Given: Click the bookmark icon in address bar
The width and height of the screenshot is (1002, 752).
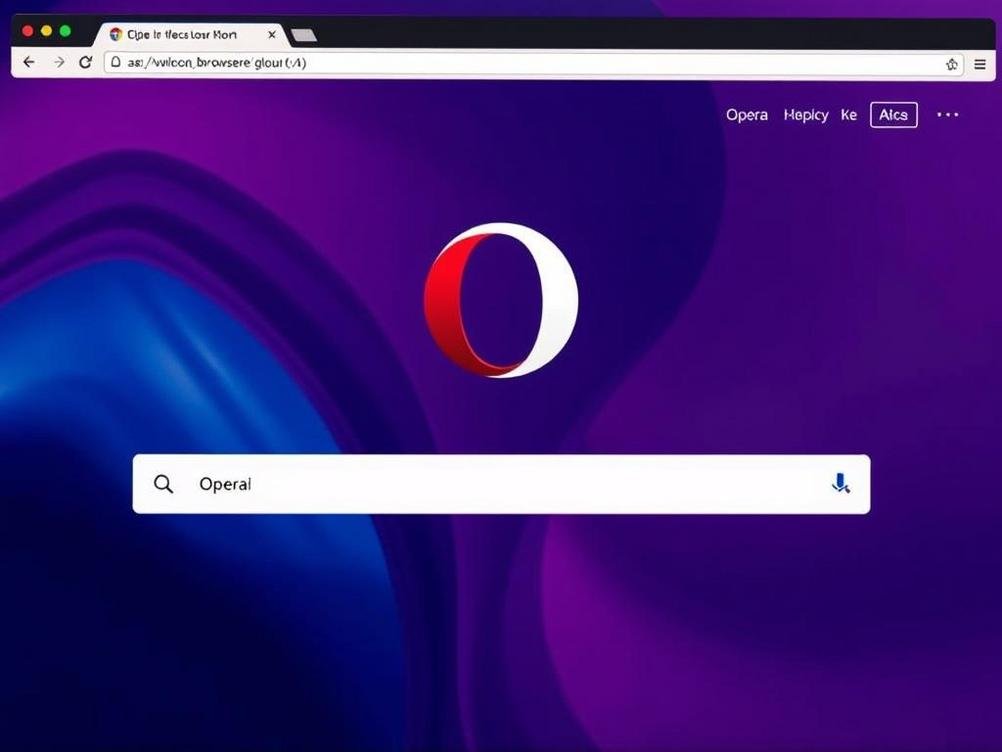Looking at the screenshot, I should pyautogui.click(x=952, y=63).
